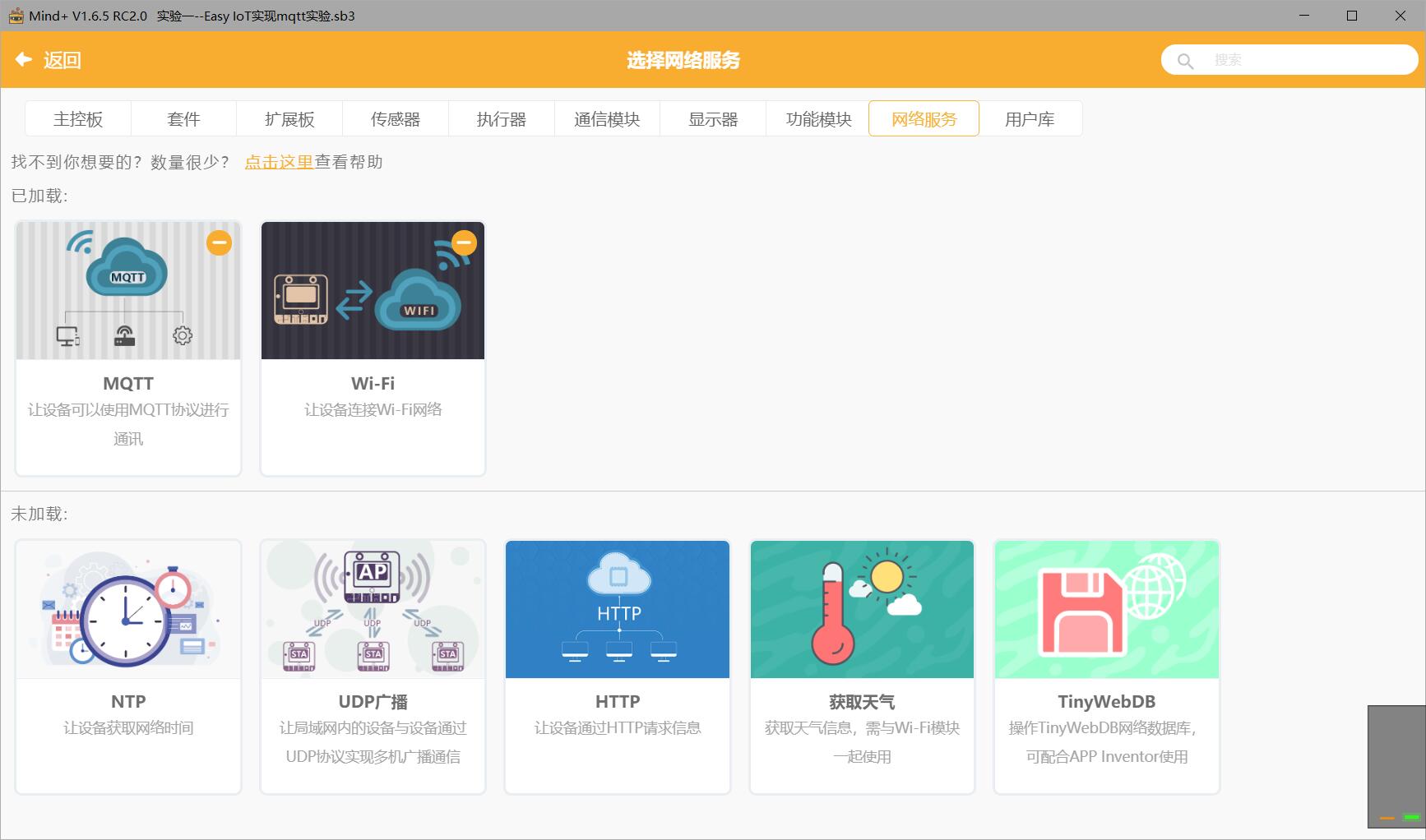Go back using the 返回 arrow icon
This screenshot has height=840, width=1426.
pos(24,59)
